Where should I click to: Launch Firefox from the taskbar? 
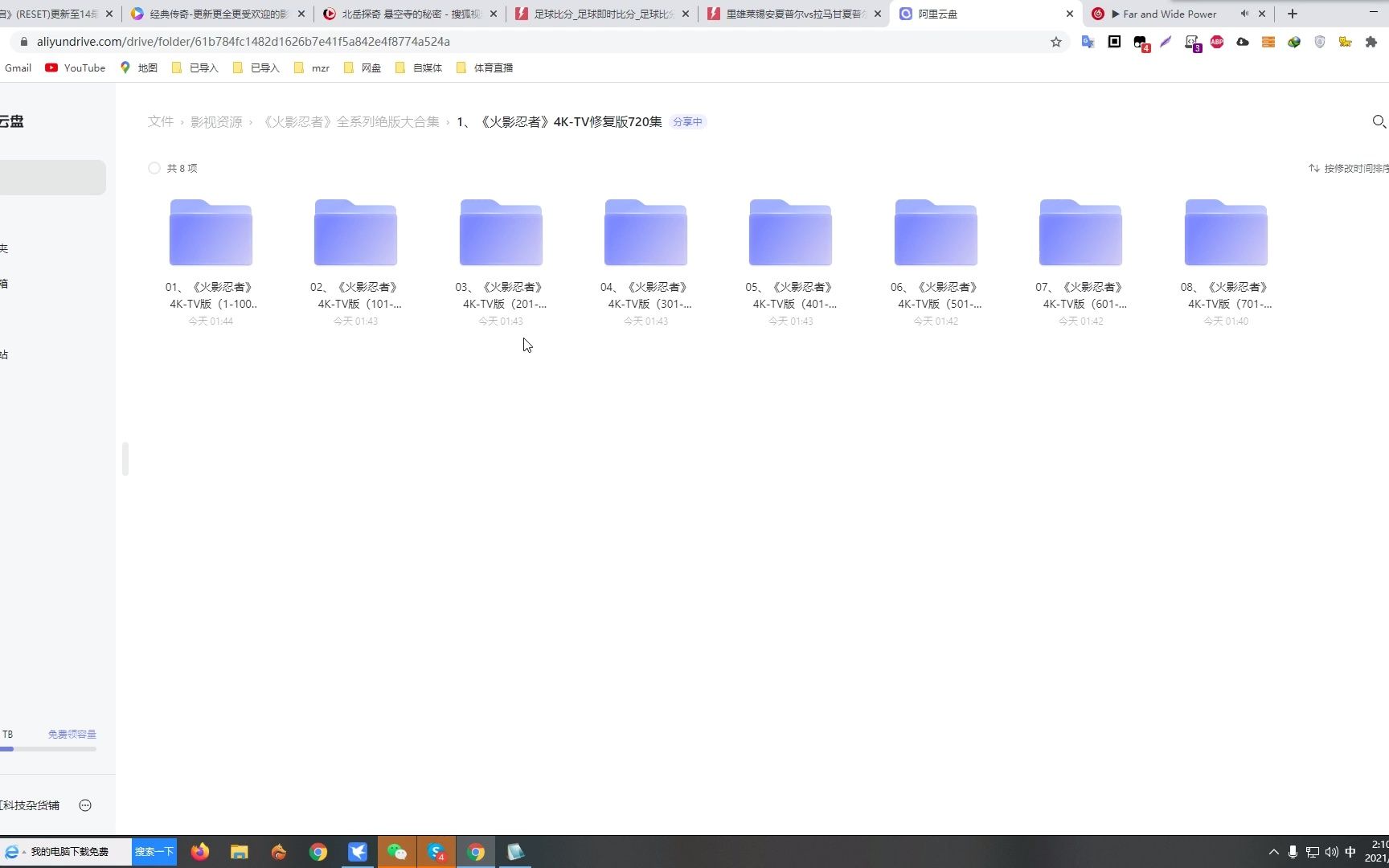(x=200, y=852)
